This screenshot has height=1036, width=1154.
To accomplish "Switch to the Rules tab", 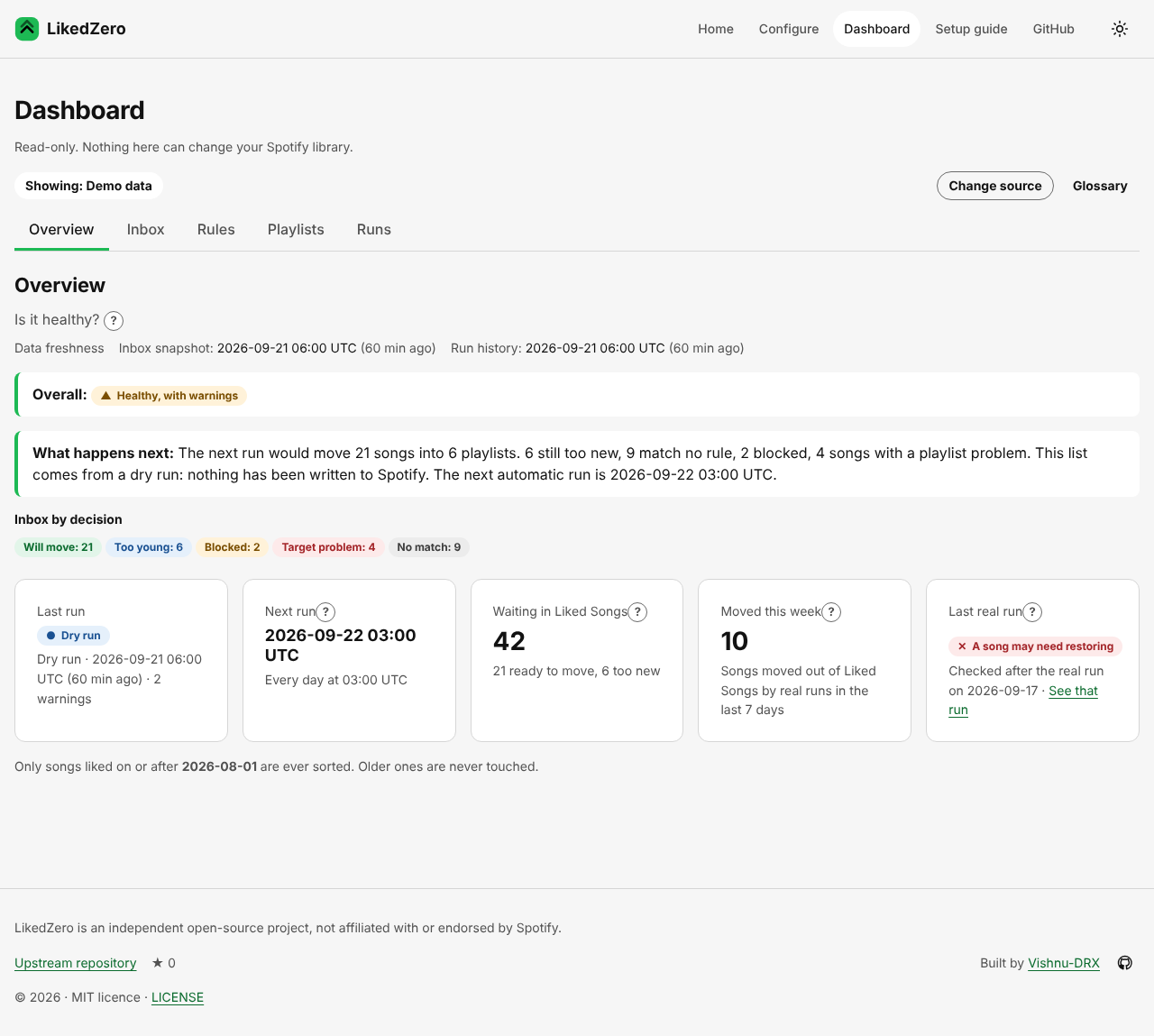I will coord(216,230).
